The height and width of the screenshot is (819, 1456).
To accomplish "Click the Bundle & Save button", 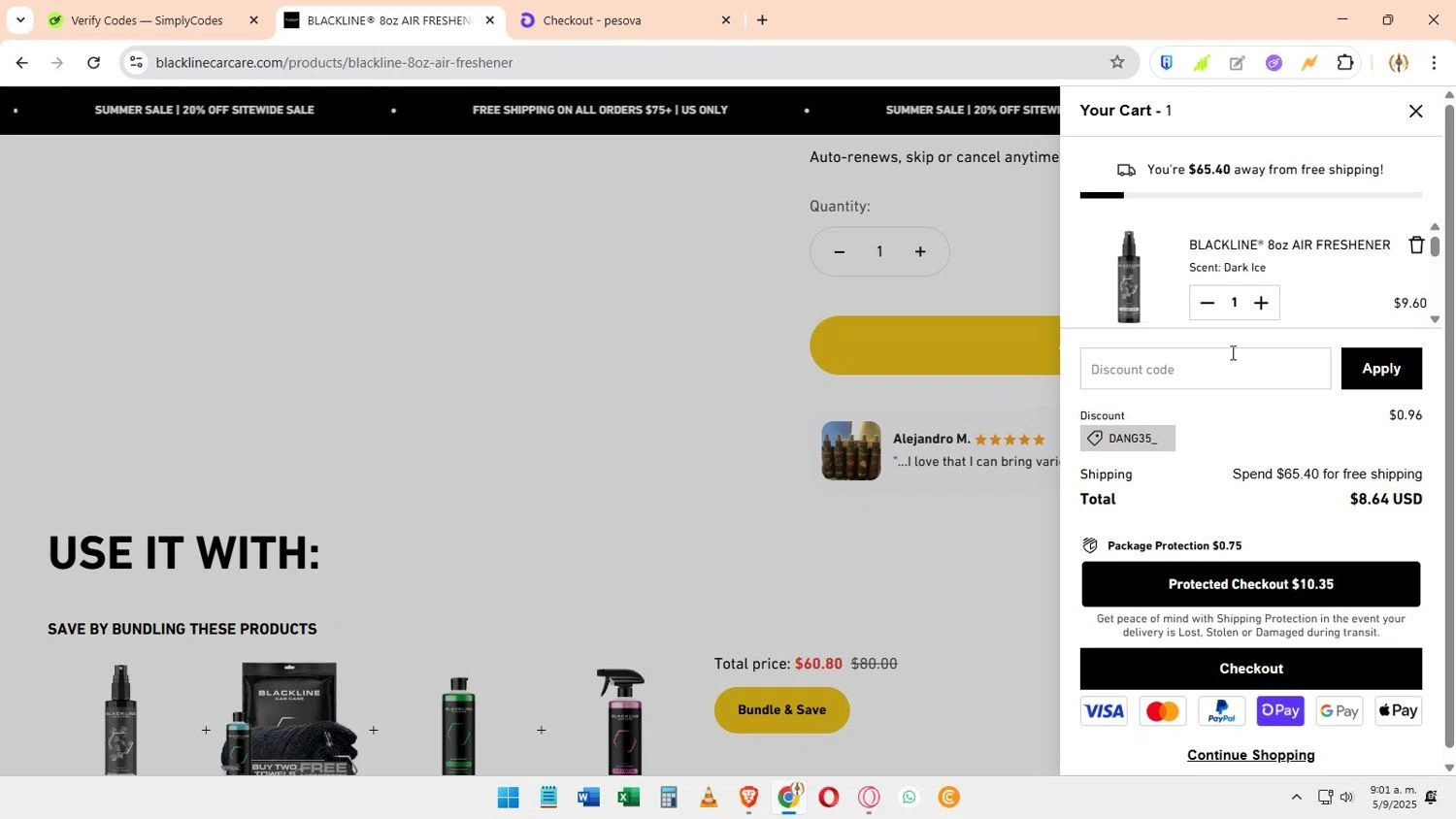I will click(781, 710).
